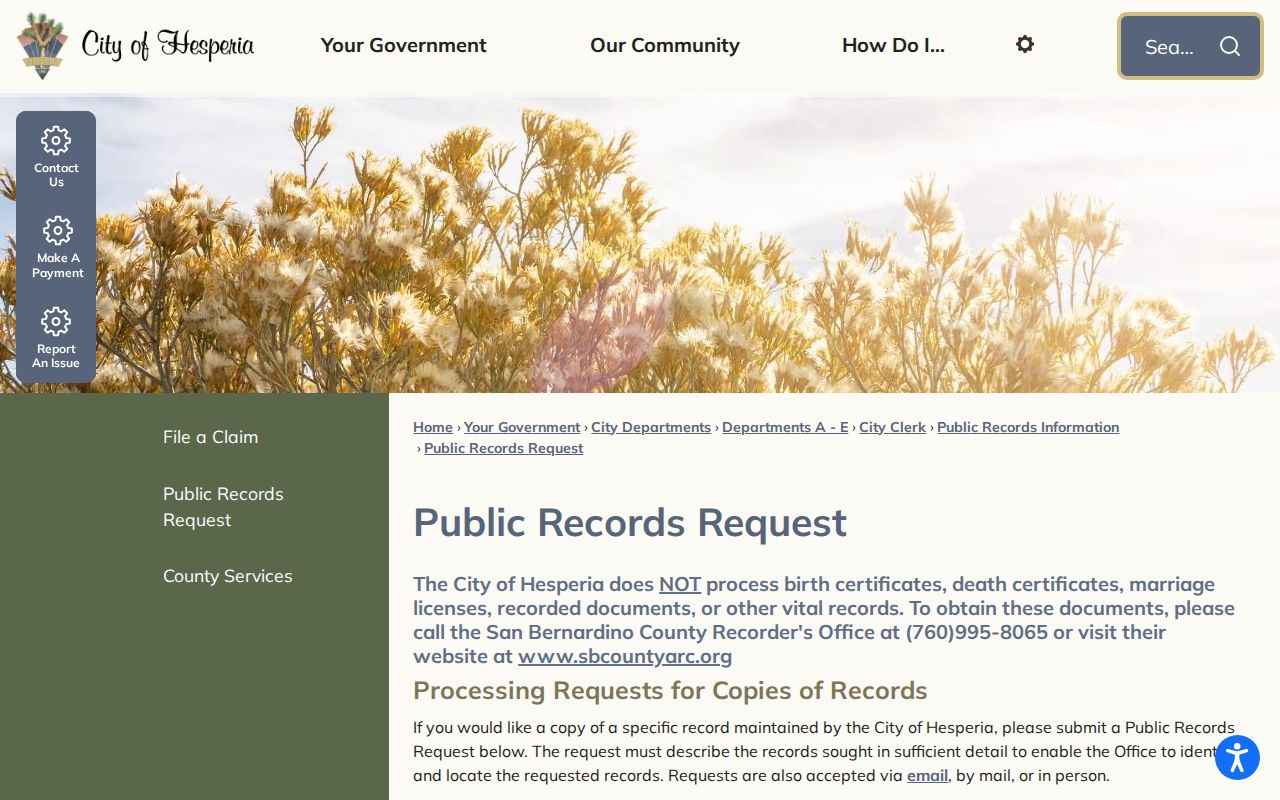Select Public Records Request in sidebar
Screen dimensions: 1280x800
point(223,507)
